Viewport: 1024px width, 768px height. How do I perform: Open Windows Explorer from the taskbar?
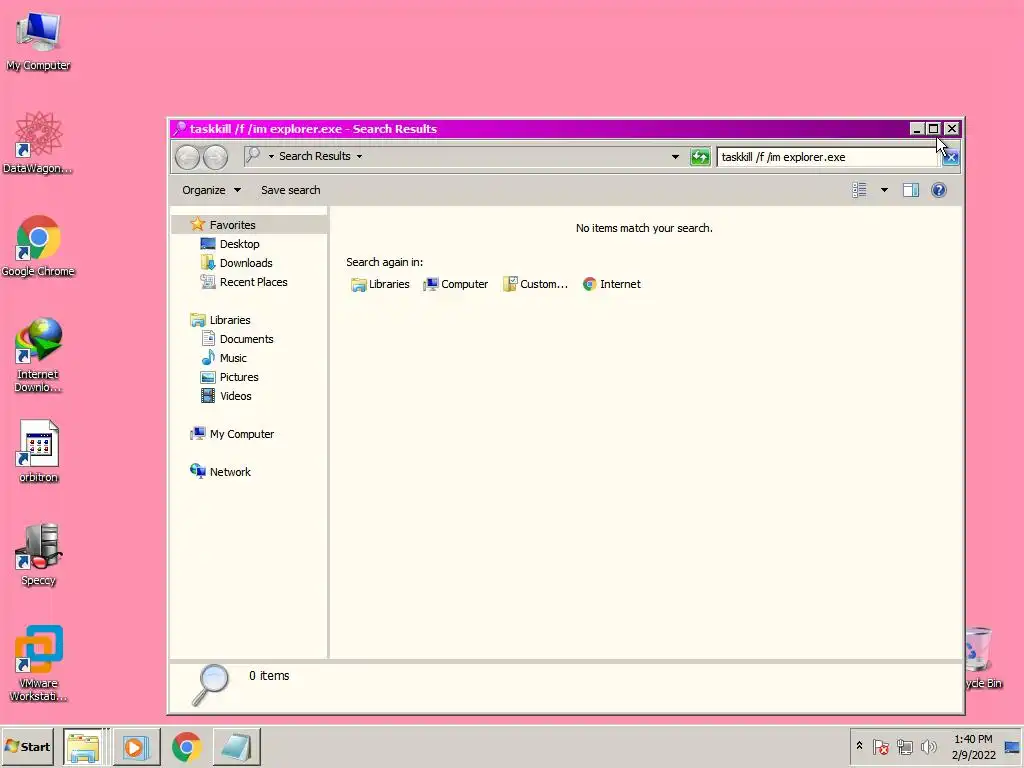point(83,747)
